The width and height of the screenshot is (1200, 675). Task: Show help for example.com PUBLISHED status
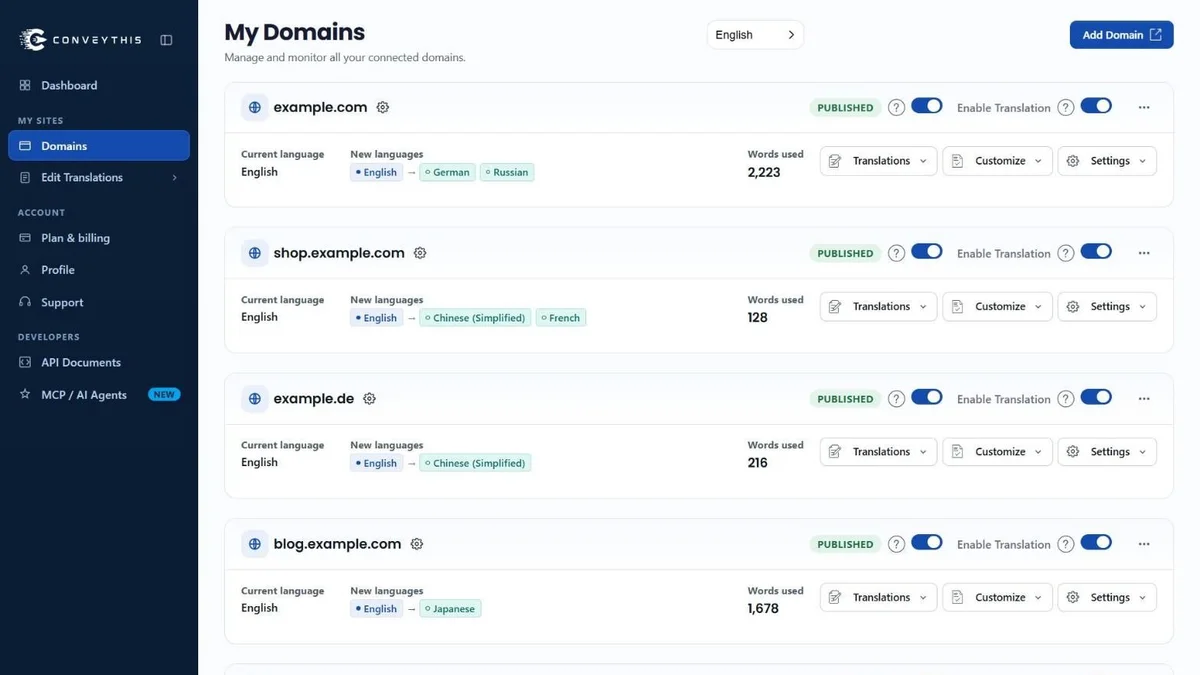896,107
